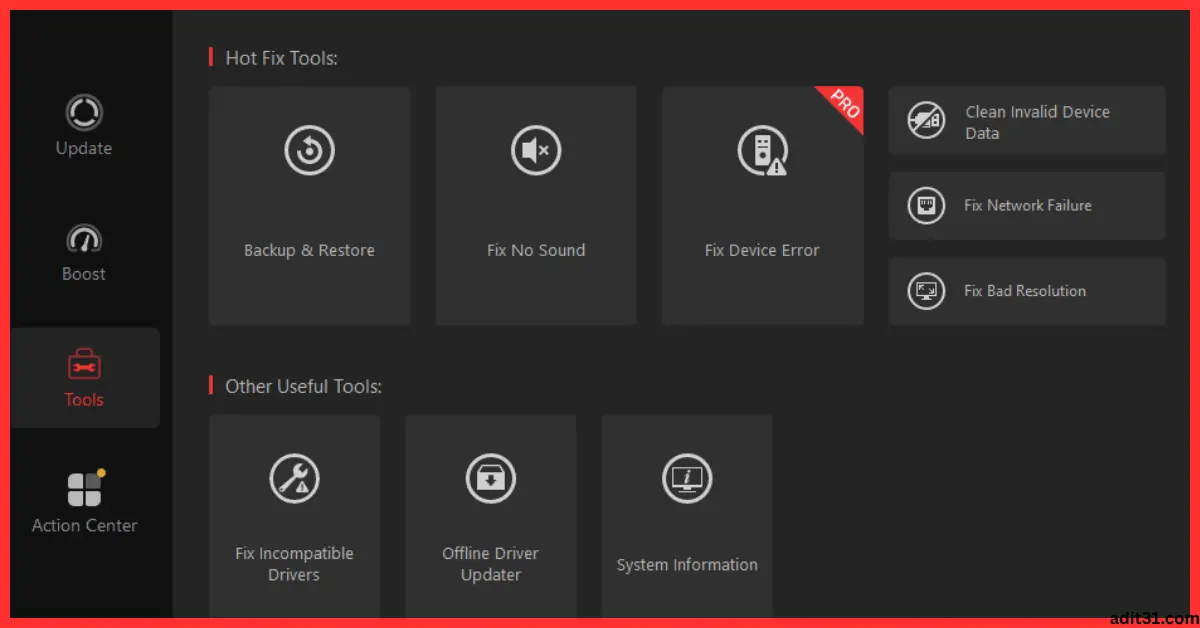Click the System Information monitor icon
Screen dimensions: 1200x628
[x=687, y=478]
